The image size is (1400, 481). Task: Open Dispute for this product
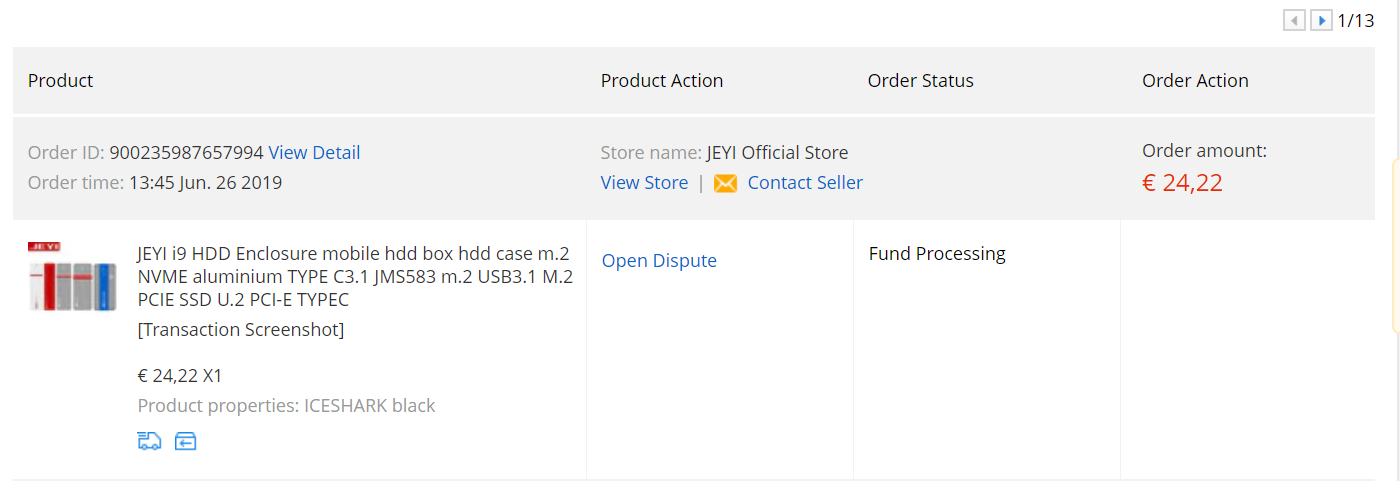click(x=659, y=261)
